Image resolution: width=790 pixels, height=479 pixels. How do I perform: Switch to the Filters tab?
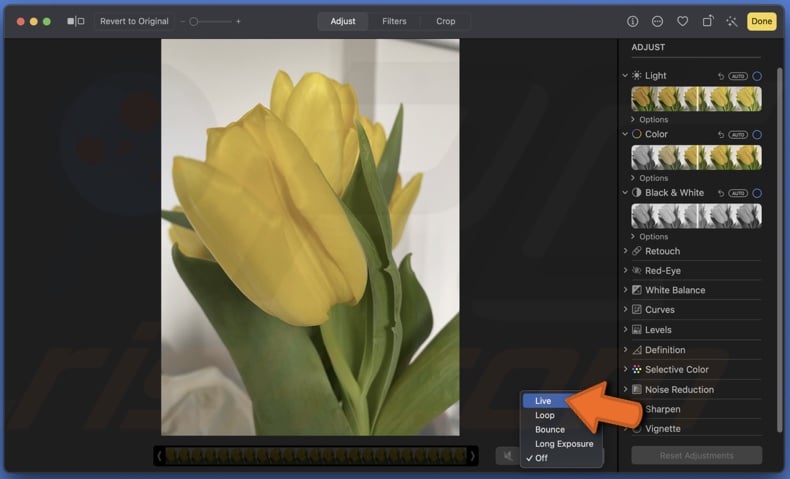point(394,21)
